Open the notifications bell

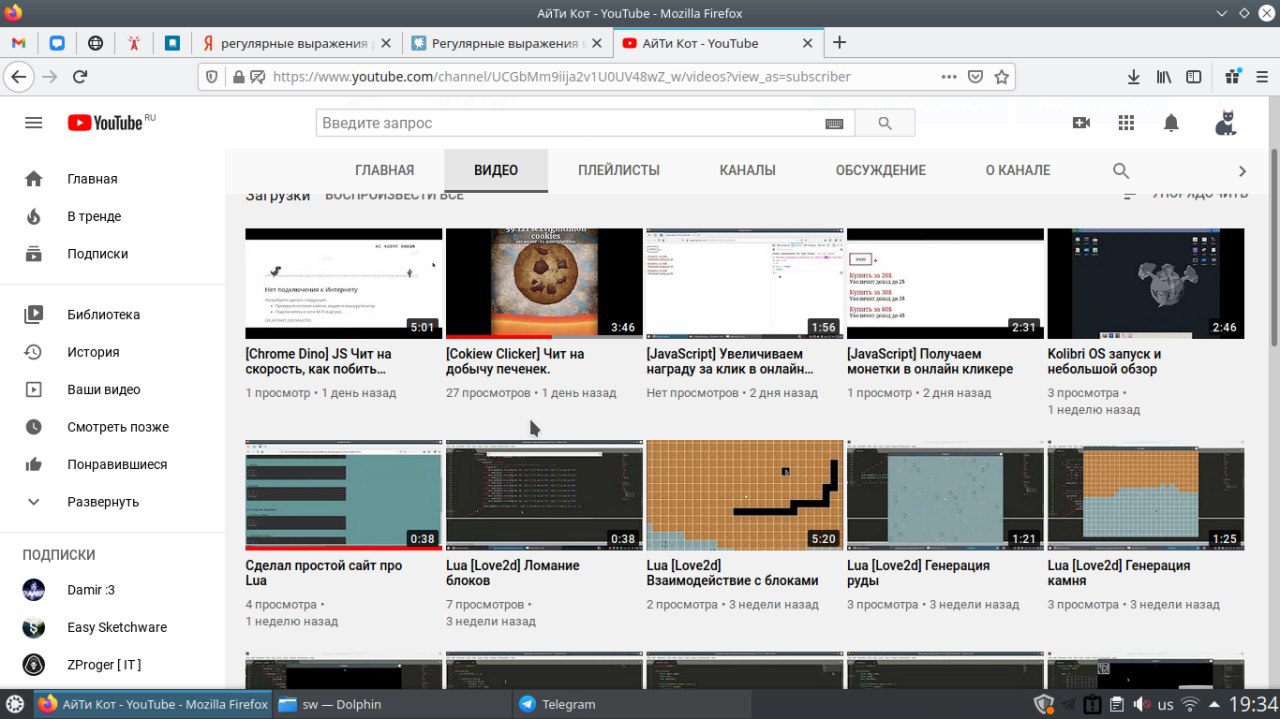tap(1171, 123)
